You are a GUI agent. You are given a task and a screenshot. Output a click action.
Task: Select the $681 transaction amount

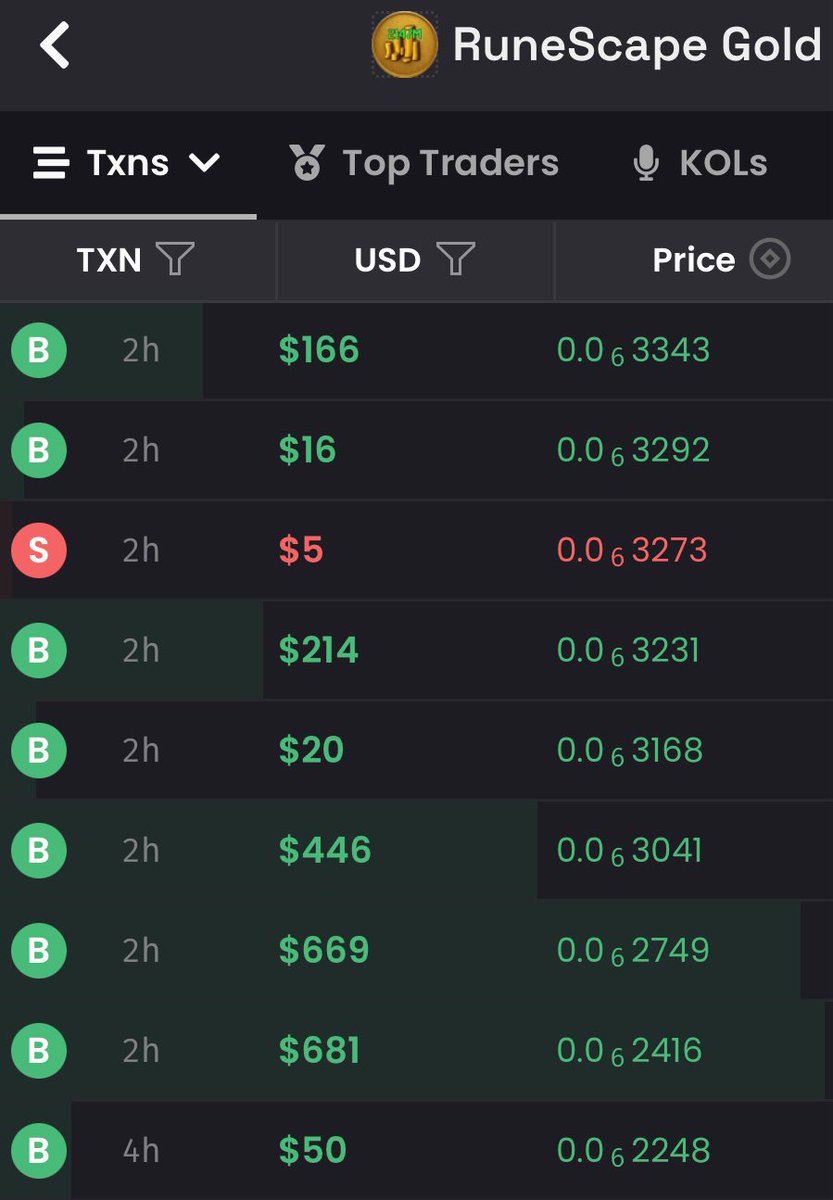click(319, 1050)
